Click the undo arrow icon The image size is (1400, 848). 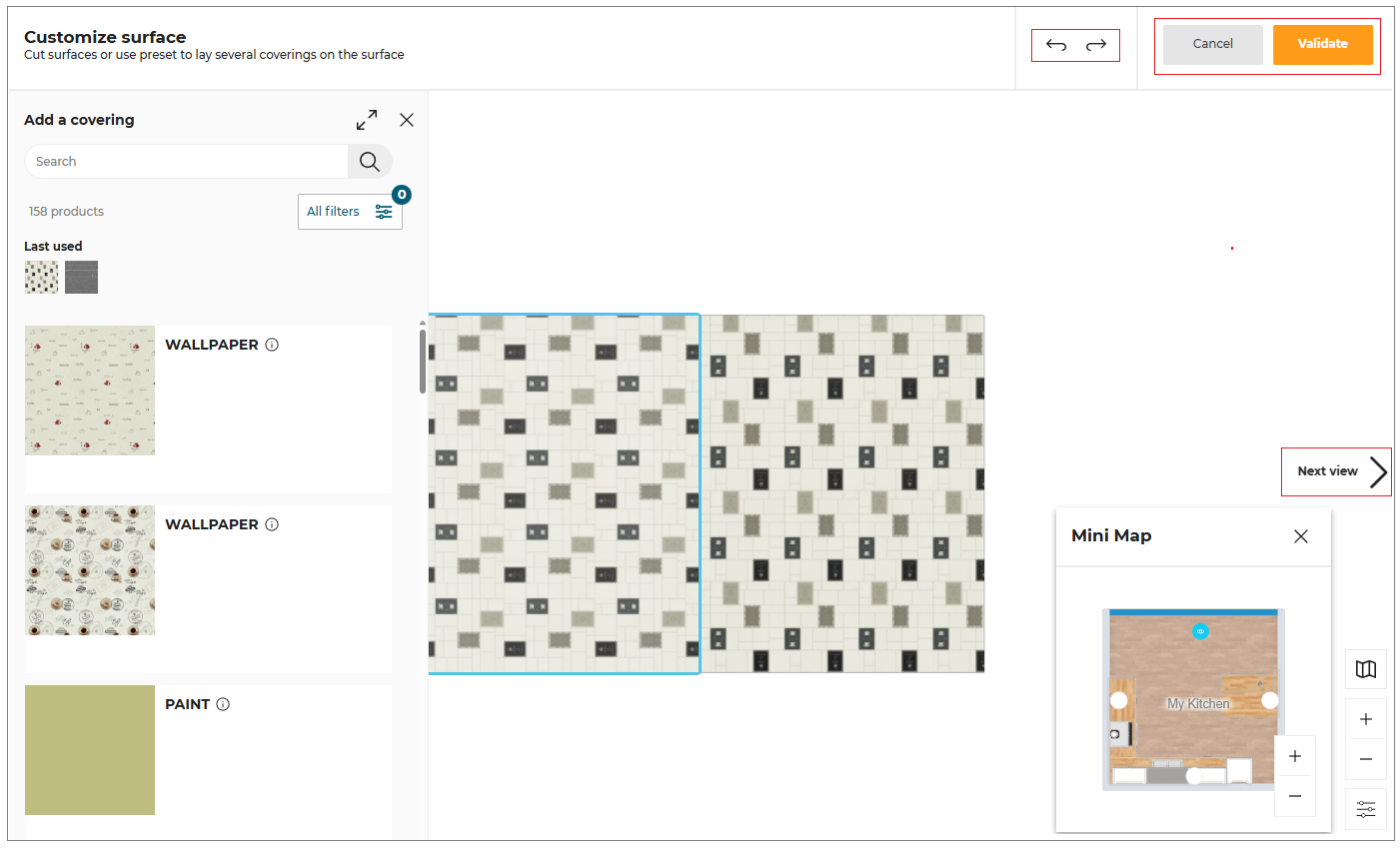(x=1056, y=45)
